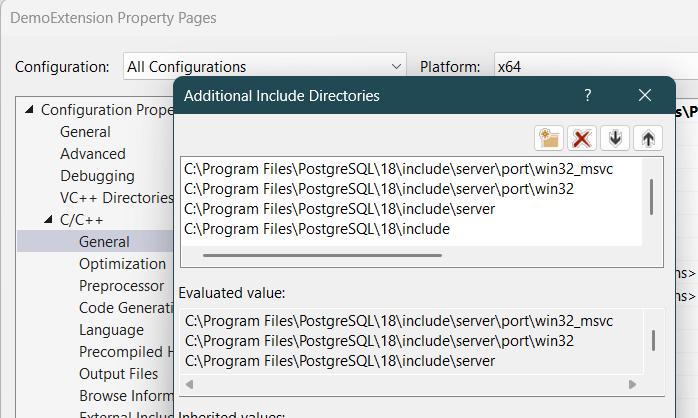Select the Advanced property page
Viewport: 698px width, 418px height.
[93, 154]
